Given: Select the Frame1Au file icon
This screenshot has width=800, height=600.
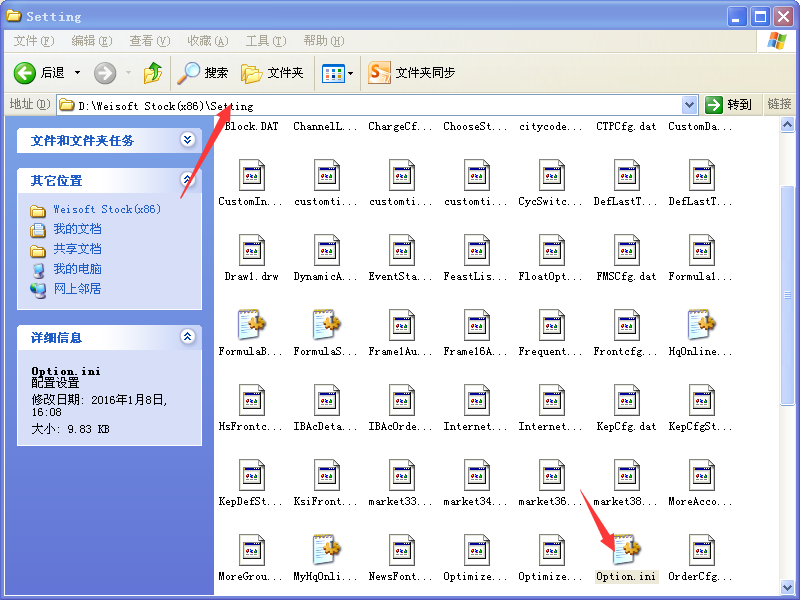Looking at the screenshot, I should pos(402,325).
